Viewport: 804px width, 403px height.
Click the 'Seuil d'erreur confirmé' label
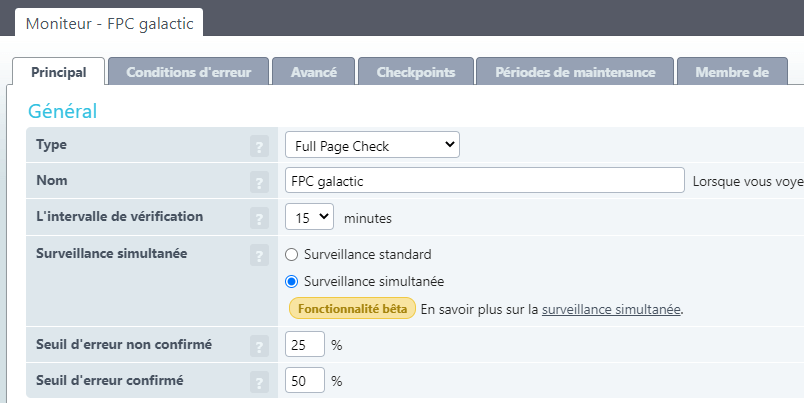coord(110,380)
